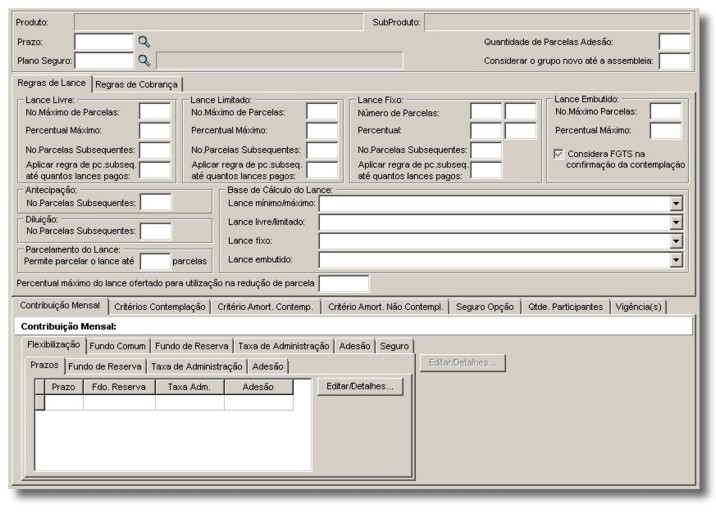The width and height of the screenshot is (716, 530).
Task: Click the Fdo. Reserva column header
Action: [x=119, y=387]
